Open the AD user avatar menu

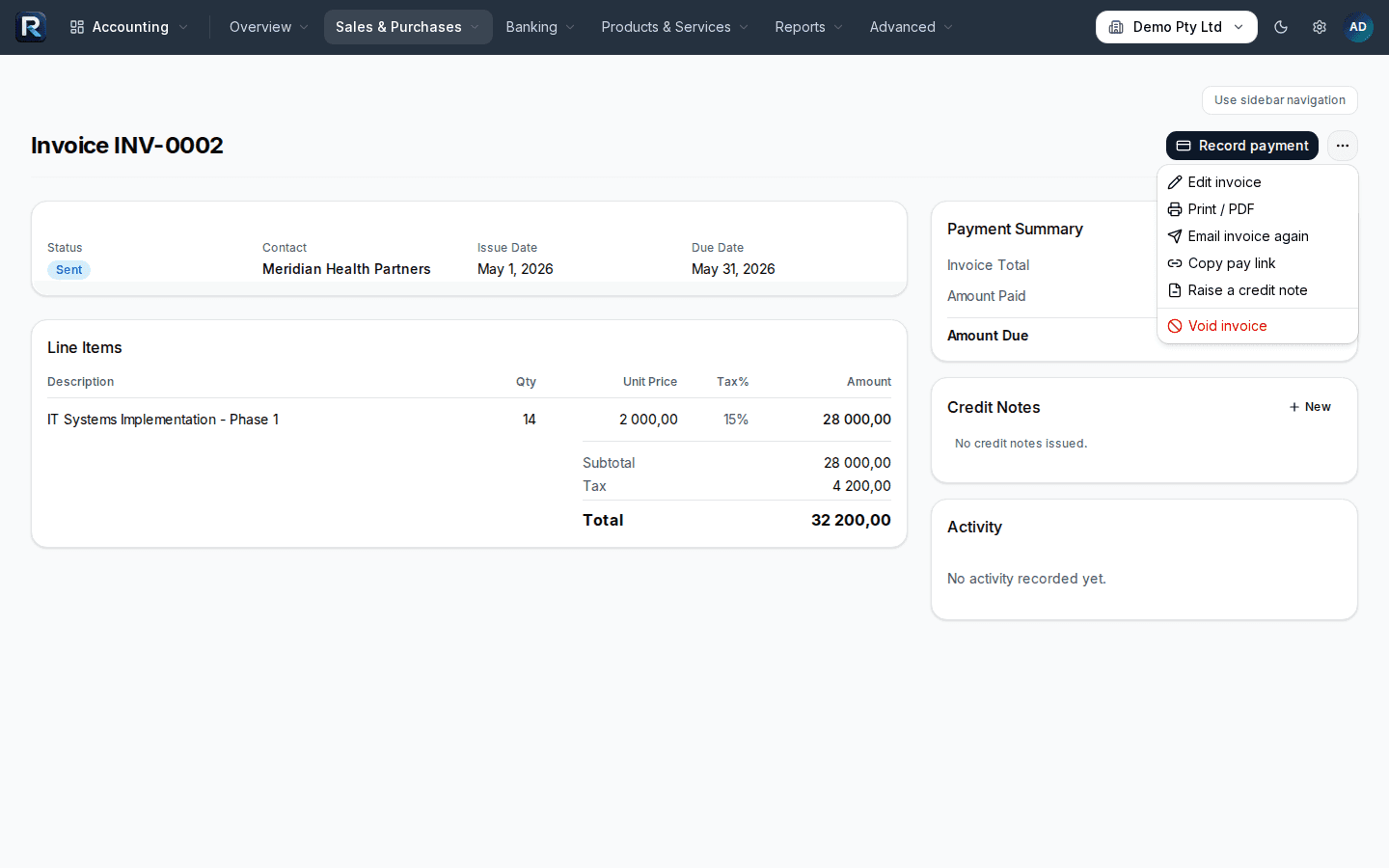1358,27
